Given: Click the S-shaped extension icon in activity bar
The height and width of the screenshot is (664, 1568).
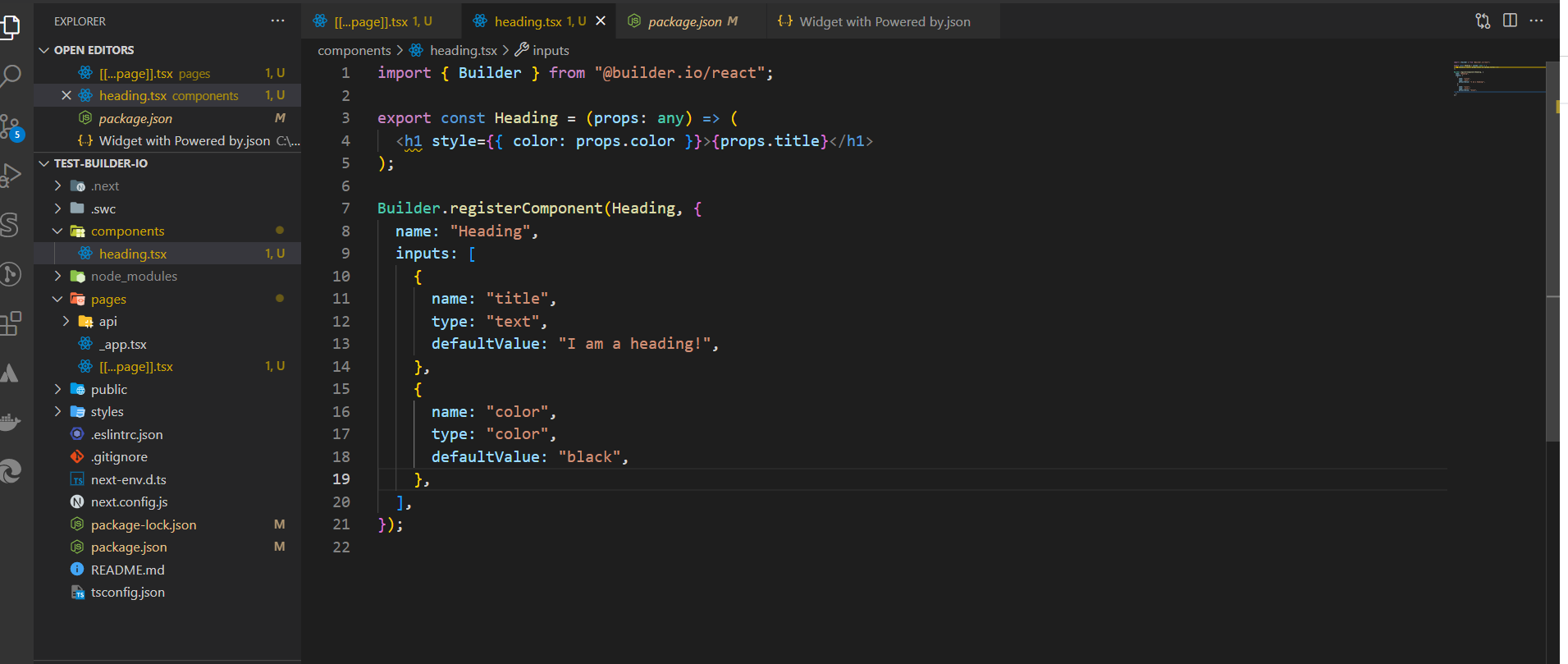Looking at the screenshot, I should (x=11, y=225).
